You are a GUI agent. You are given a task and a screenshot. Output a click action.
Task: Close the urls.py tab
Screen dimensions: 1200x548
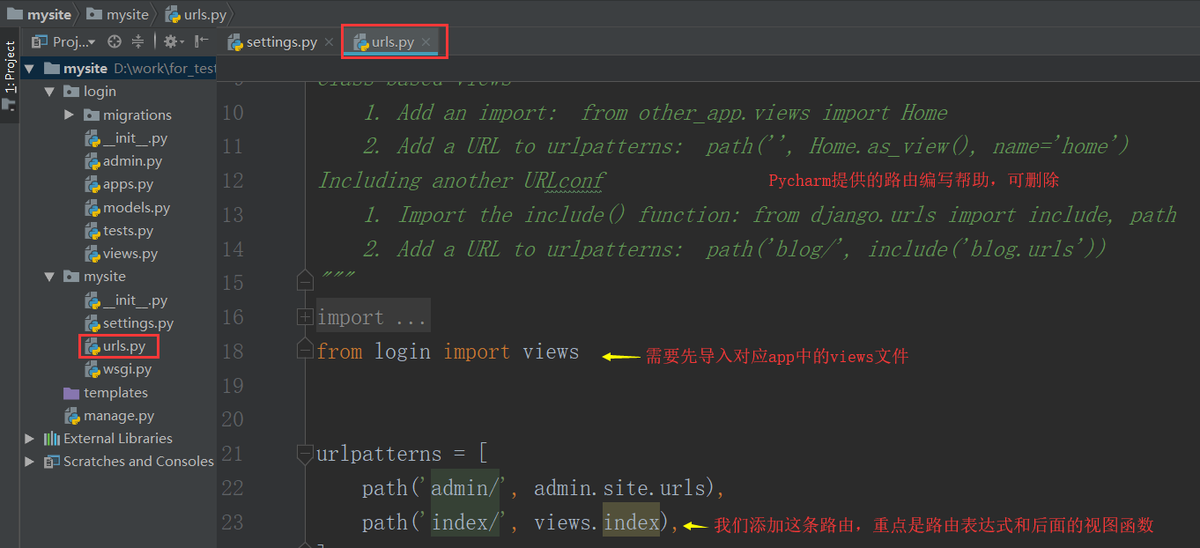point(426,42)
